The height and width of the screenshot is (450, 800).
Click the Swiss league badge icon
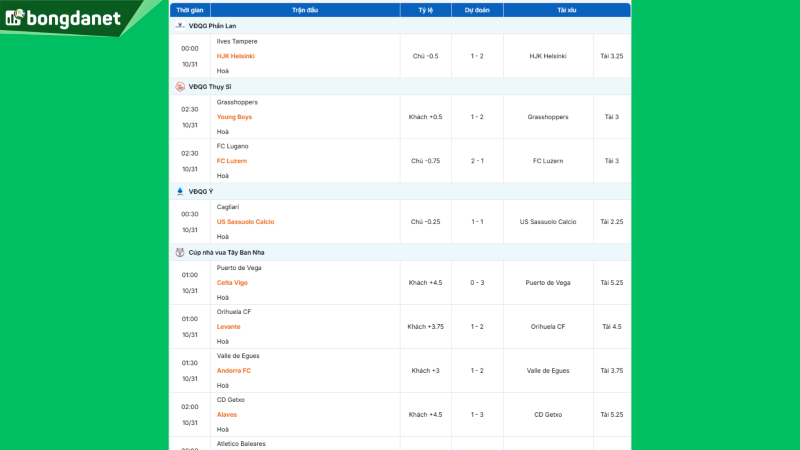coord(180,87)
